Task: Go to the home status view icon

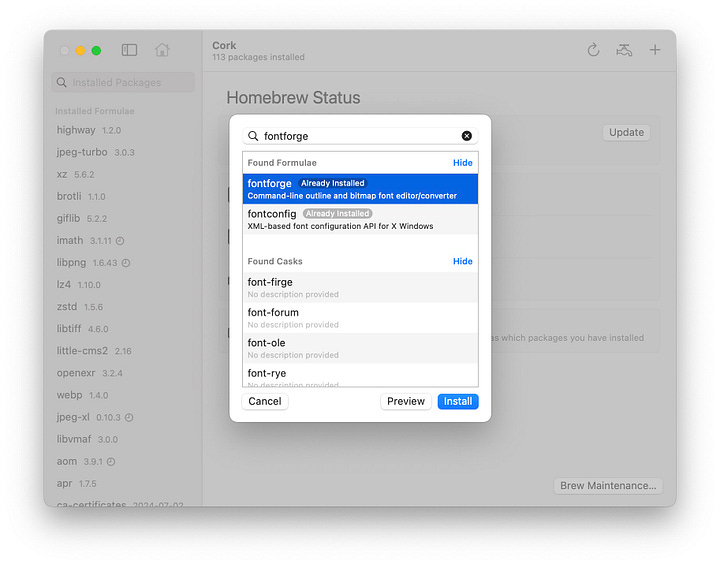Action: 162,50
